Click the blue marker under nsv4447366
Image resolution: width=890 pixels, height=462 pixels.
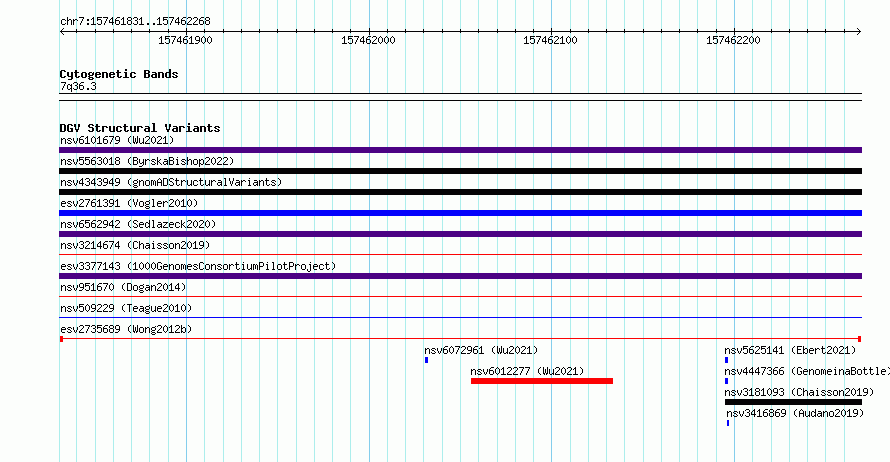(x=727, y=381)
